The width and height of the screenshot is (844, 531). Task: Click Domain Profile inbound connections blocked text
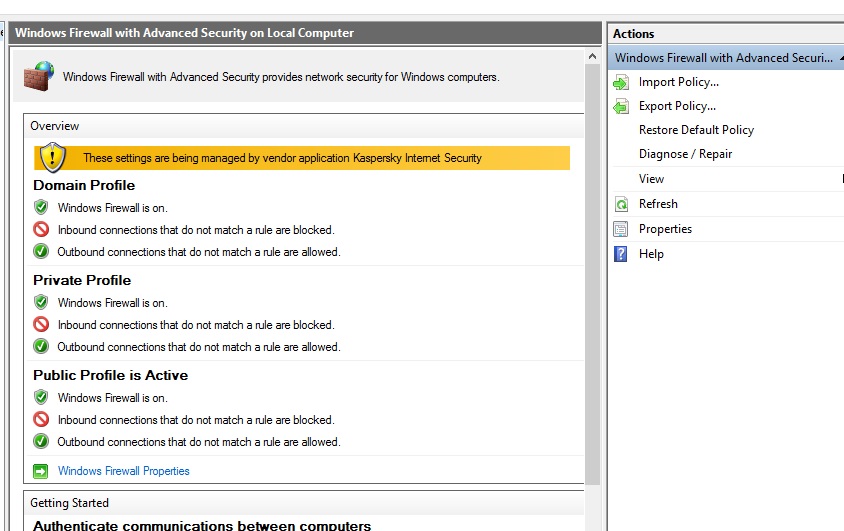coord(196,230)
